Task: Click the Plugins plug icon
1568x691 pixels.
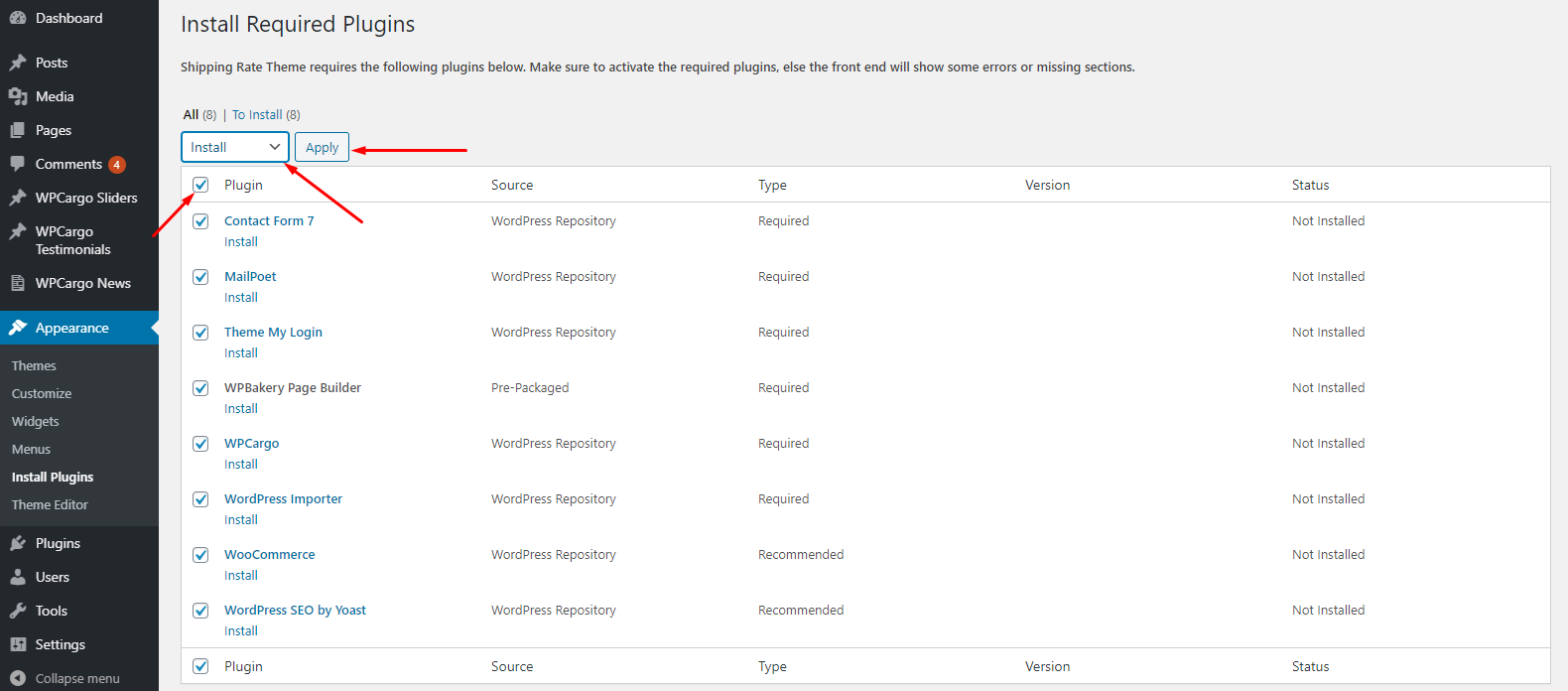Action: (18, 543)
